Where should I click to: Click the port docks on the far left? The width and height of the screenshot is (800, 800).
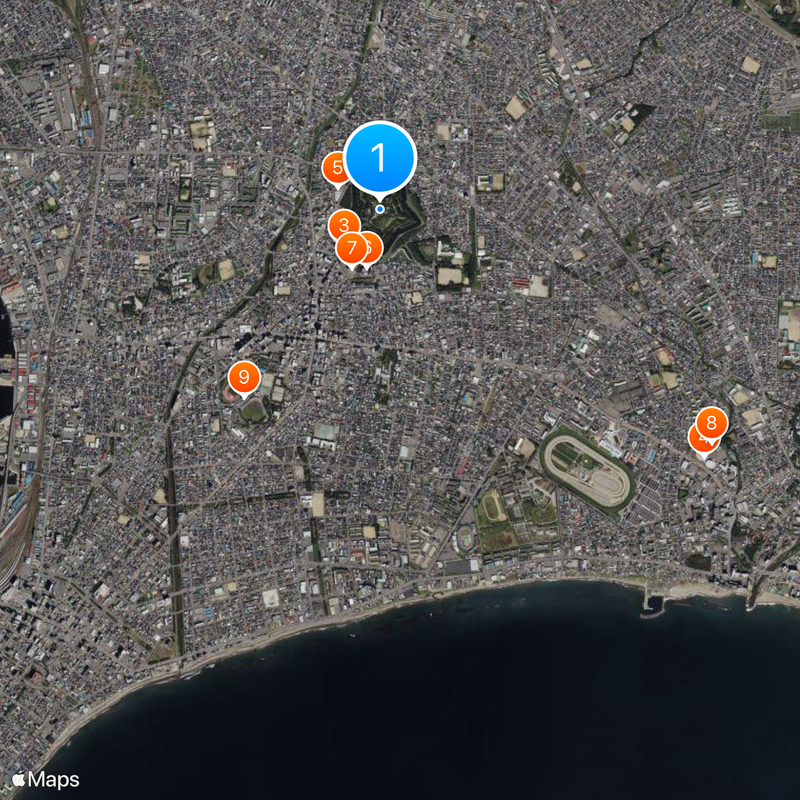10,390
